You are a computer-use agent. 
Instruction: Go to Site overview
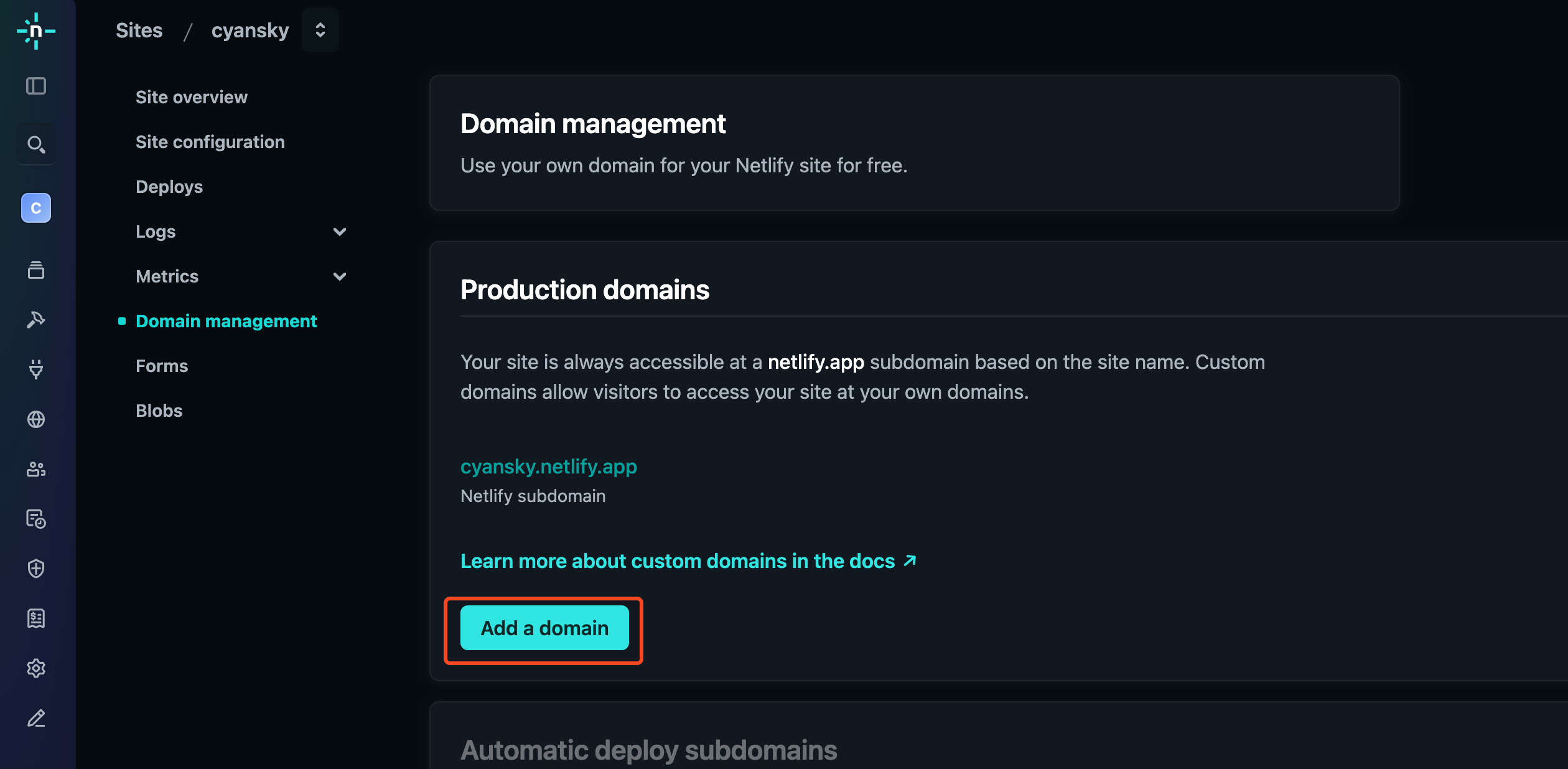click(x=192, y=97)
